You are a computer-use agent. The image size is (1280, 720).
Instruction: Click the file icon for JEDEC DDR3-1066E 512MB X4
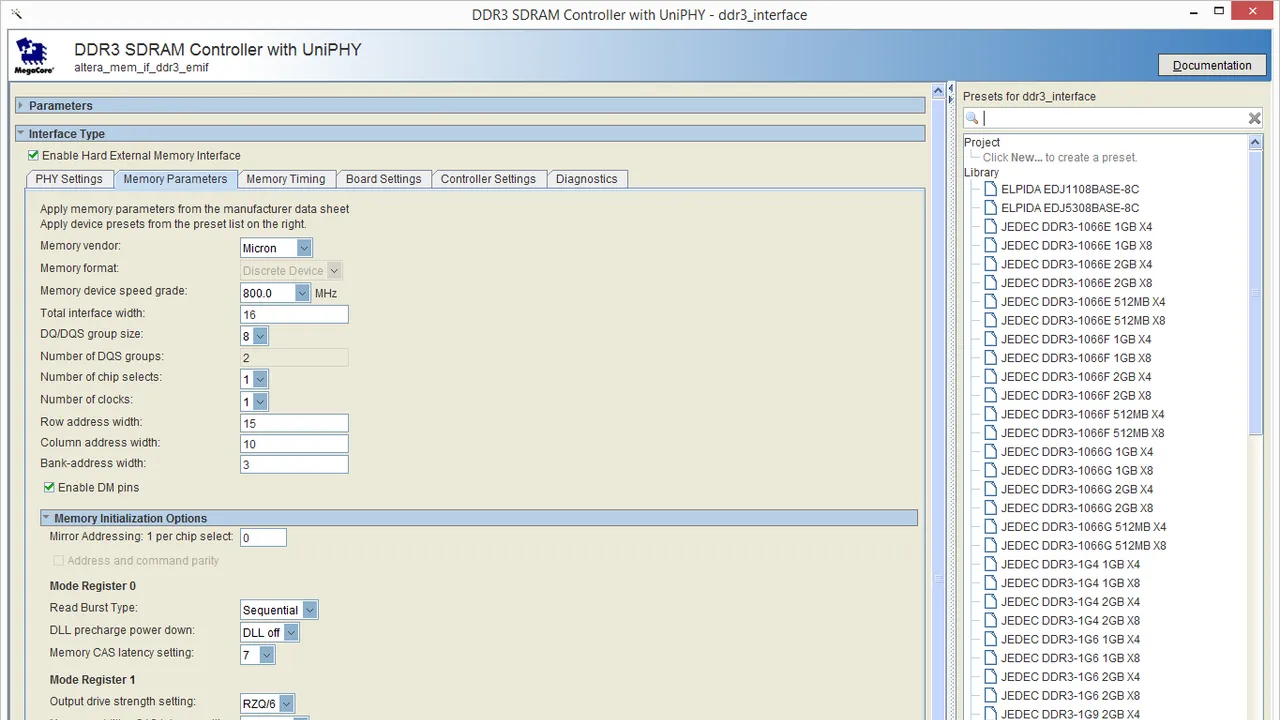pos(990,302)
